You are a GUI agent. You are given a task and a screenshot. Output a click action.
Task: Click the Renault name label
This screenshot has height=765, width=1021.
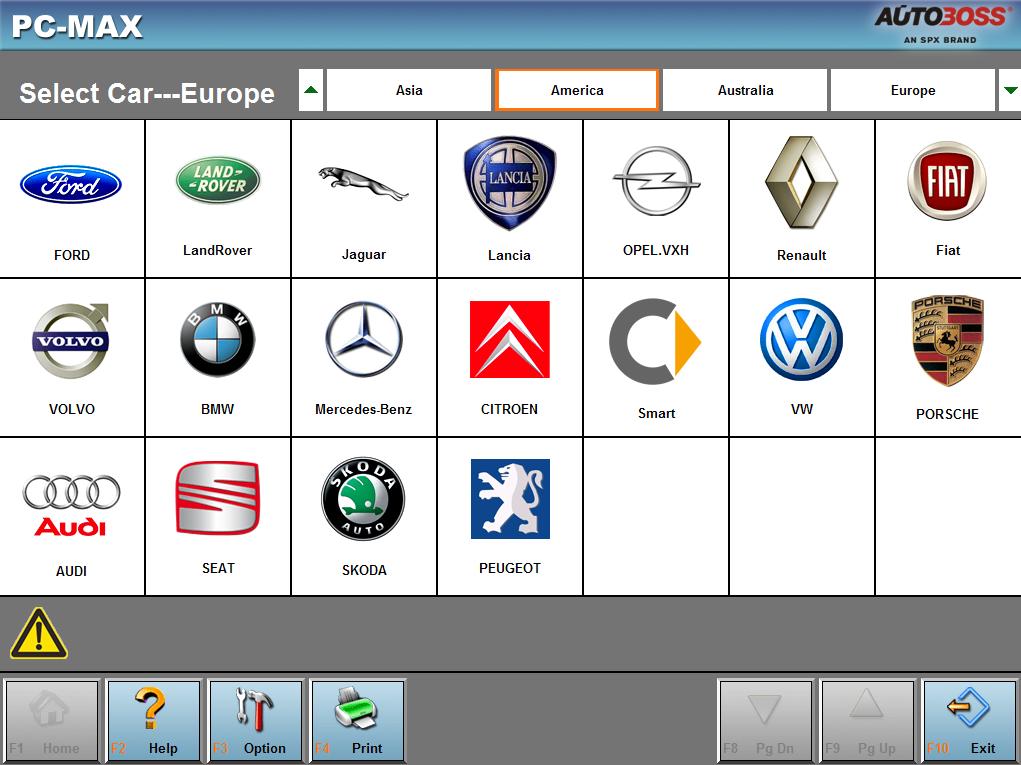(x=802, y=255)
